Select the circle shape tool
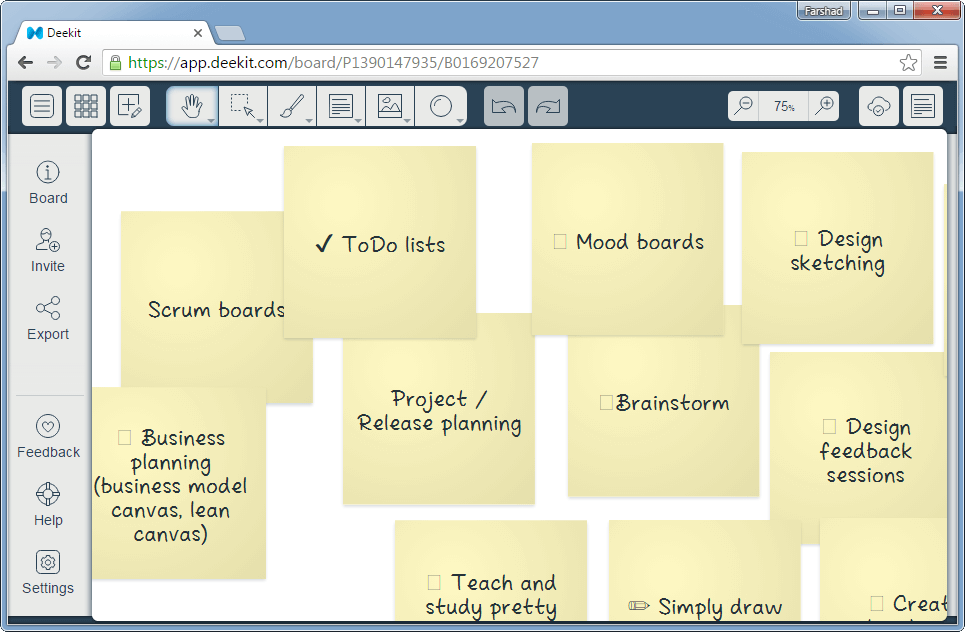The width and height of the screenshot is (965, 632). pos(441,105)
